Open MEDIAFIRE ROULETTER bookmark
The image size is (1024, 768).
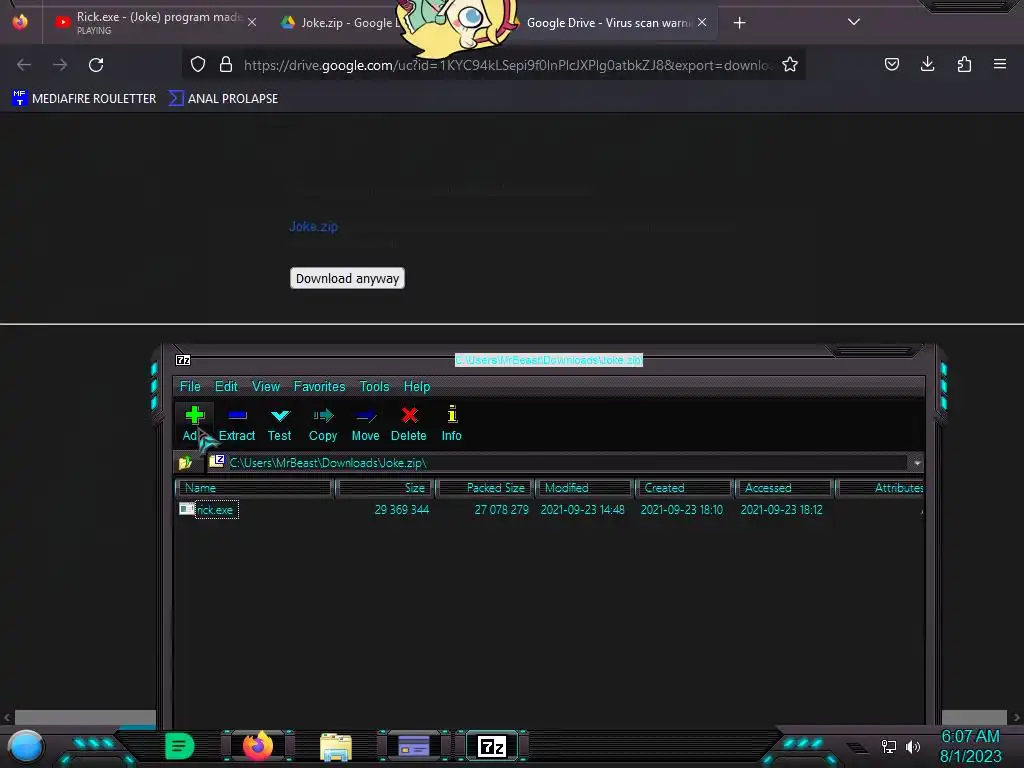[84, 99]
